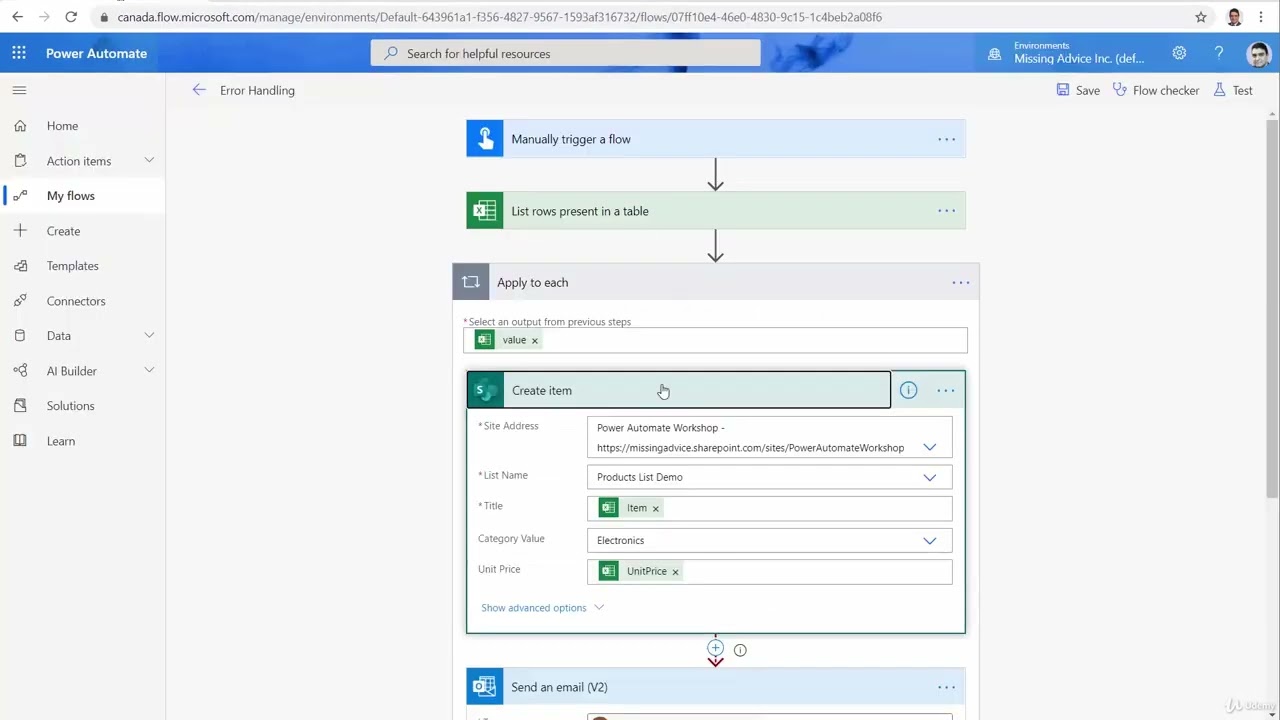Collapse the left navigation hamburger menu
This screenshot has height=720, width=1280.
click(x=19, y=90)
